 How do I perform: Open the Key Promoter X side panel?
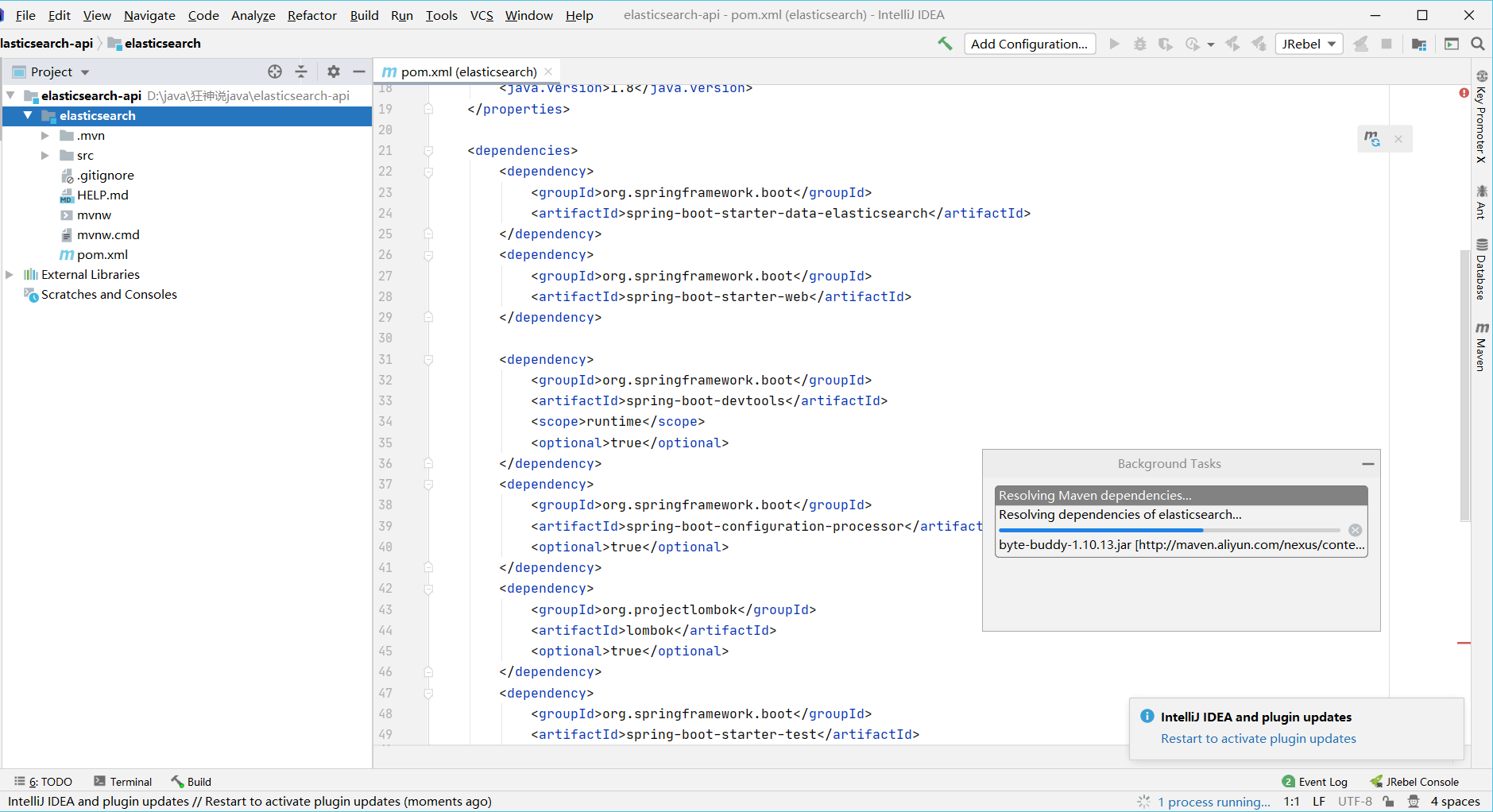coord(1482,116)
